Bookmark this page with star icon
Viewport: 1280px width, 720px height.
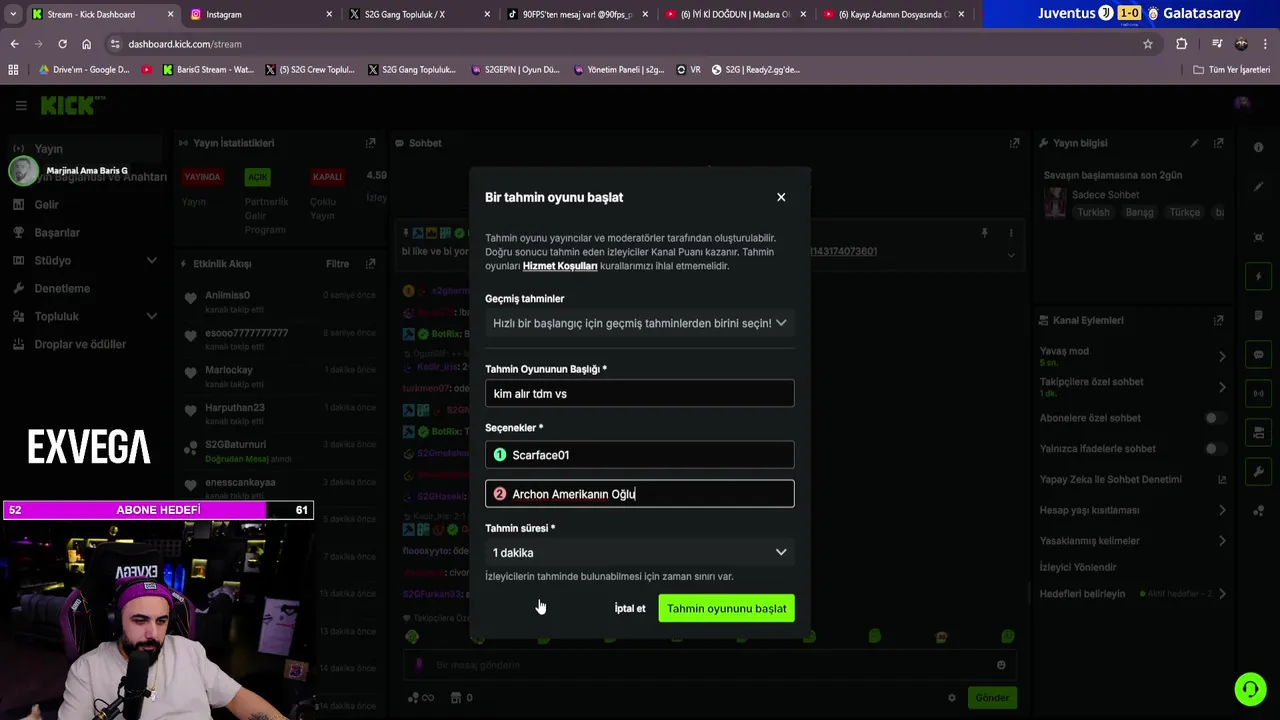[1148, 44]
